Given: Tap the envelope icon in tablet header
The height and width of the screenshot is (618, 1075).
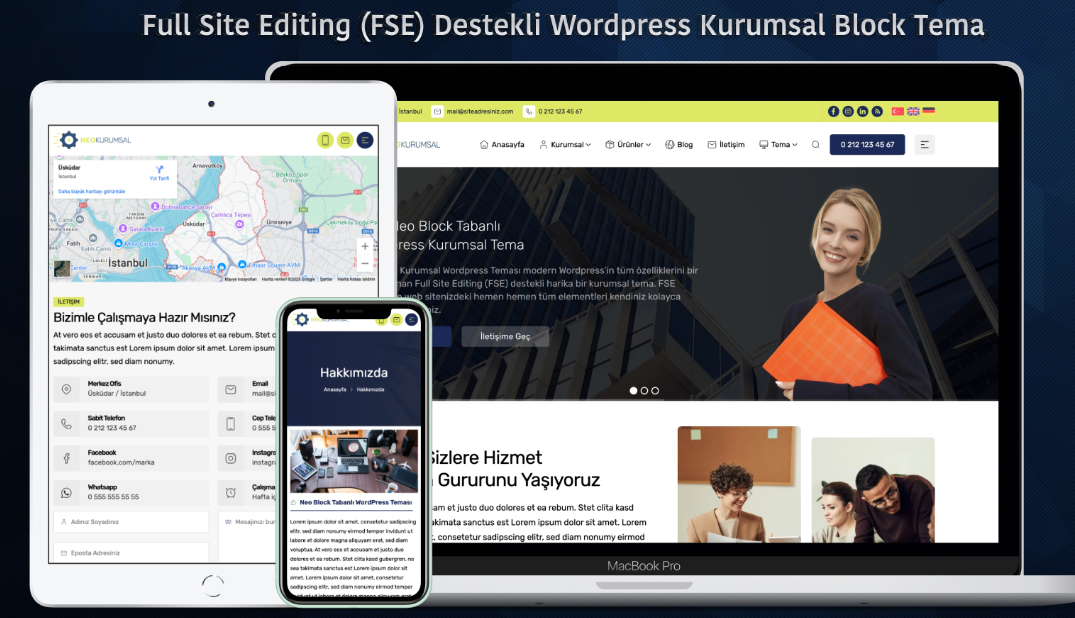Looking at the screenshot, I should click(345, 140).
